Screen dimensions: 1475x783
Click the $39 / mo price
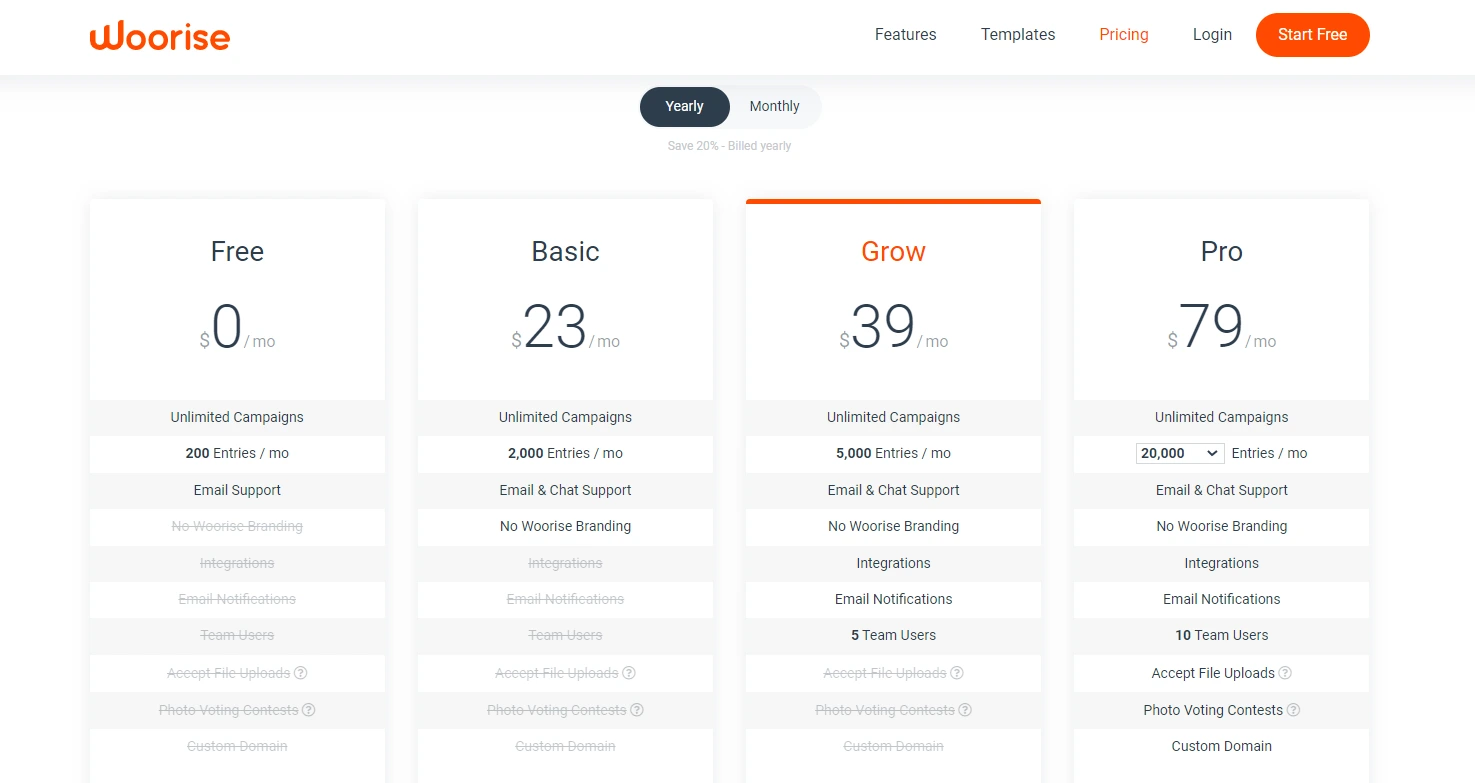pyautogui.click(x=894, y=327)
